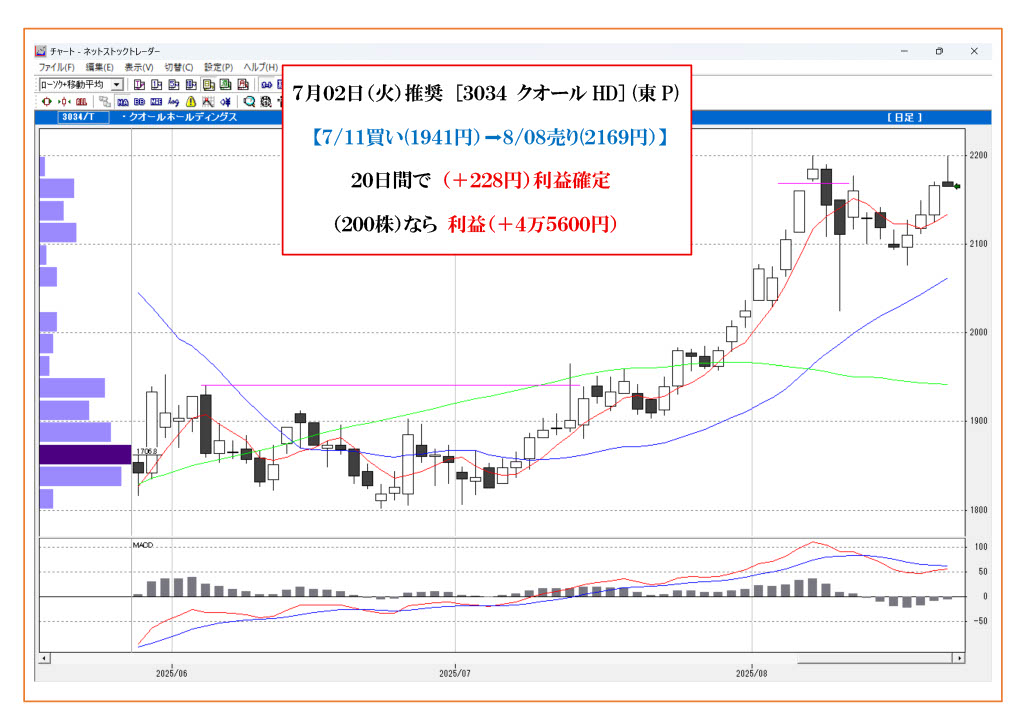Open the 切替(C) menu

click(179, 67)
